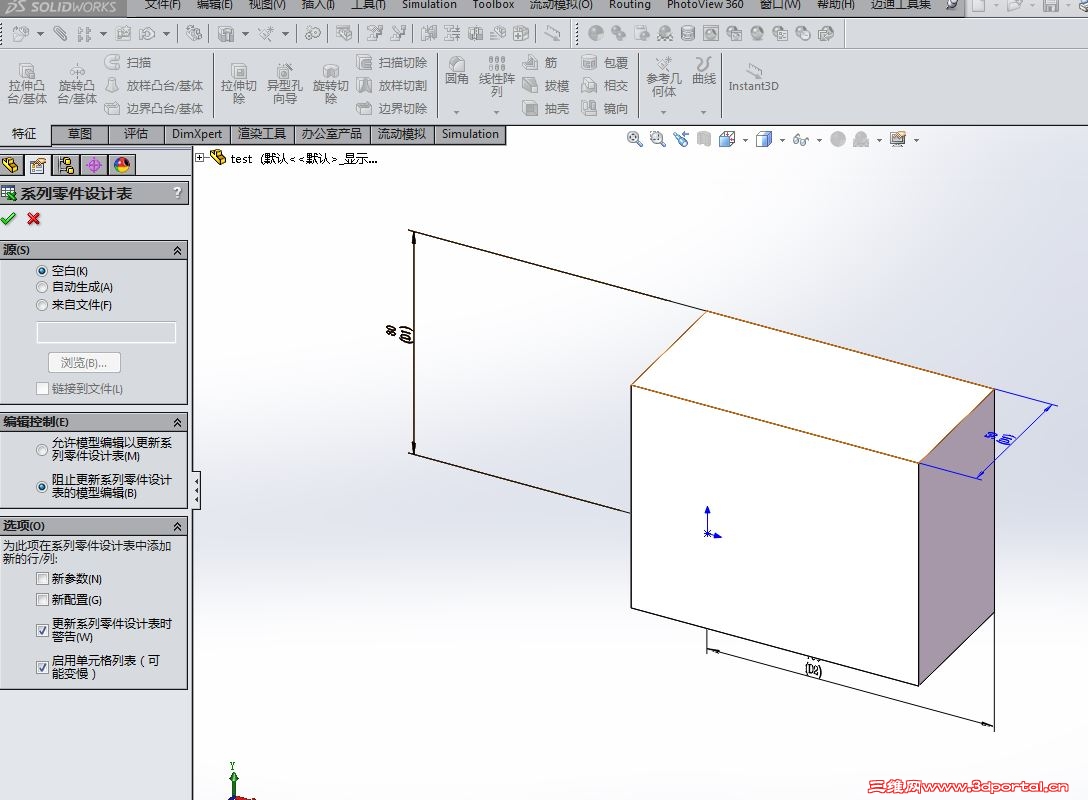Choose the Lofted Cut (放样切割) tool
The image size is (1088, 800).
pyautogui.click(x=392, y=85)
